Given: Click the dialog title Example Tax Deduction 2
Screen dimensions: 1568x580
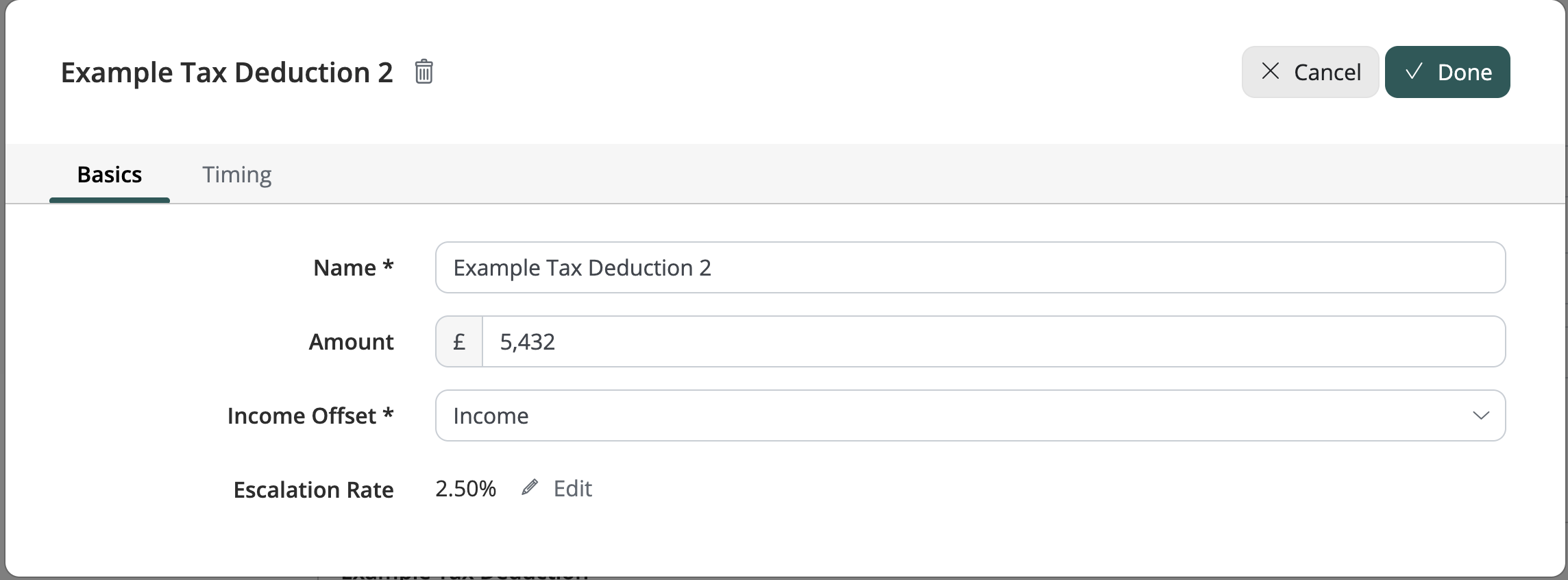Looking at the screenshot, I should tap(227, 73).
